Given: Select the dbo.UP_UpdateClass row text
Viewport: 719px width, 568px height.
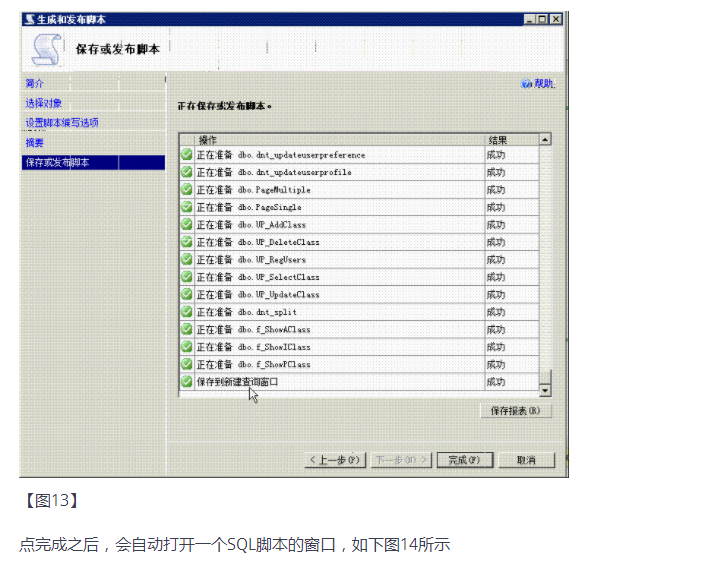Looking at the screenshot, I should click(x=258, y=294).
